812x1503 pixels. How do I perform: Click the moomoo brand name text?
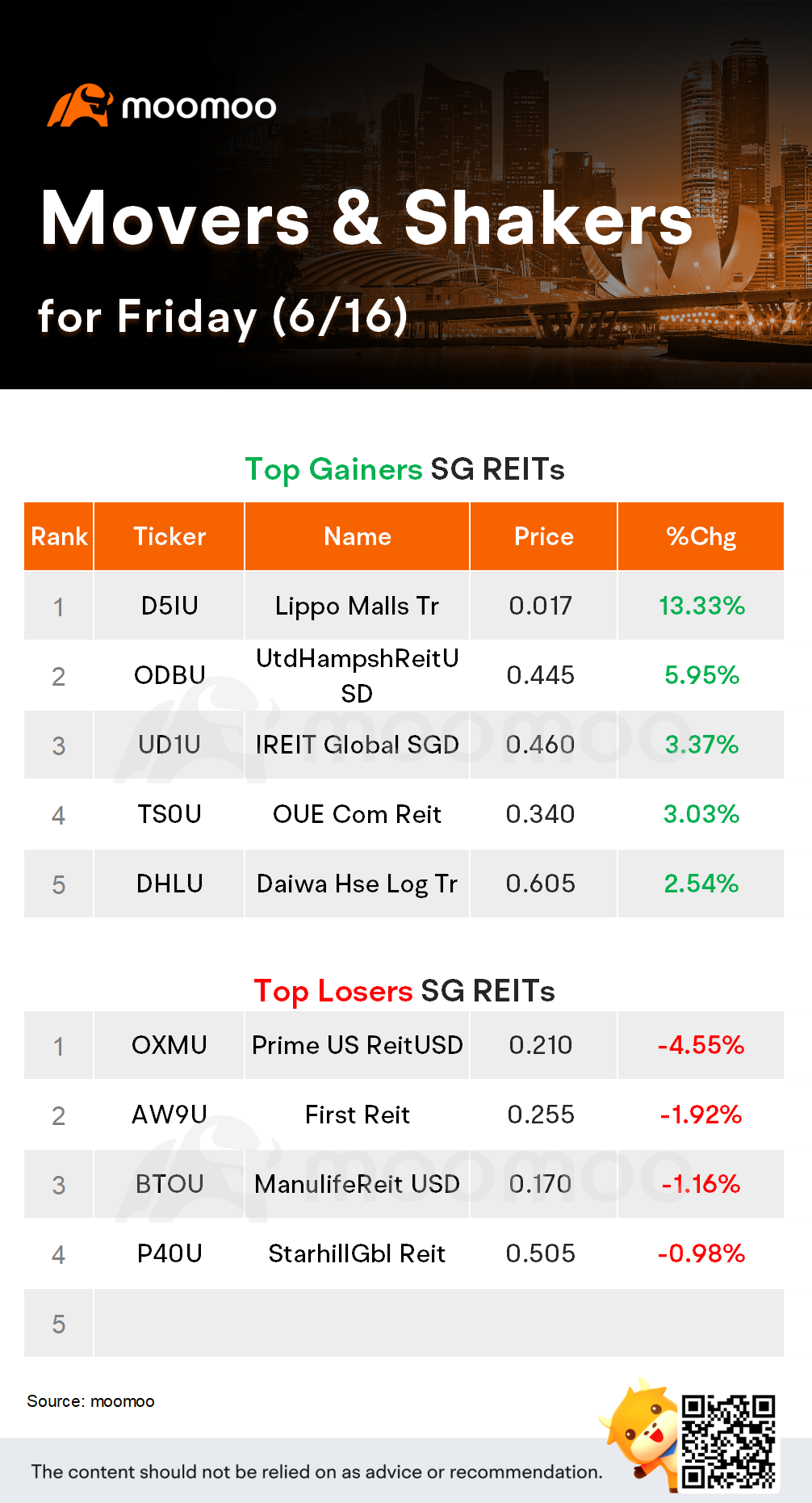pyautogui.click(x=199, y=107)
